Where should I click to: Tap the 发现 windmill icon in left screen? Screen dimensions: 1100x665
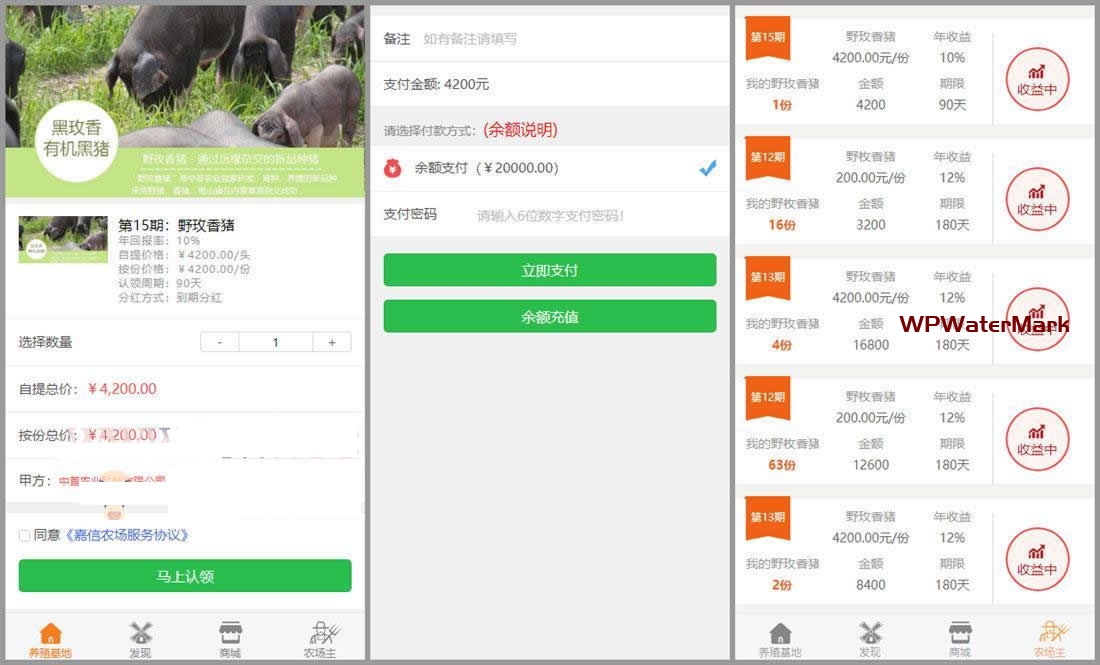pos(140,634)
